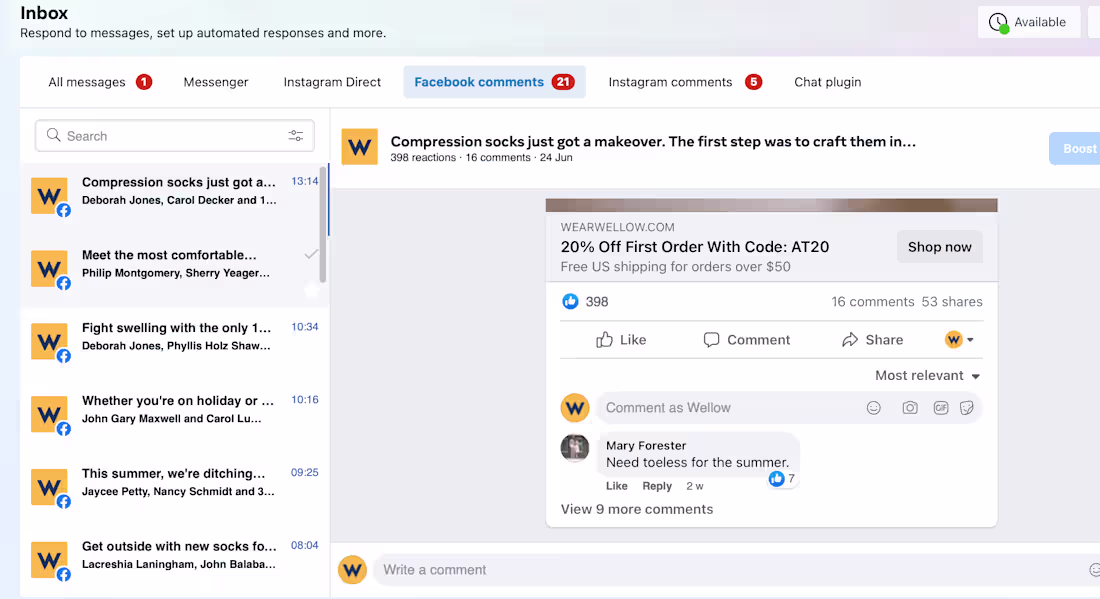The width and height of the screenshot is (1100, 599).
Task: Mark 'Meet the most comfortable' conversation as done
Action: click(x=311, y=255)
